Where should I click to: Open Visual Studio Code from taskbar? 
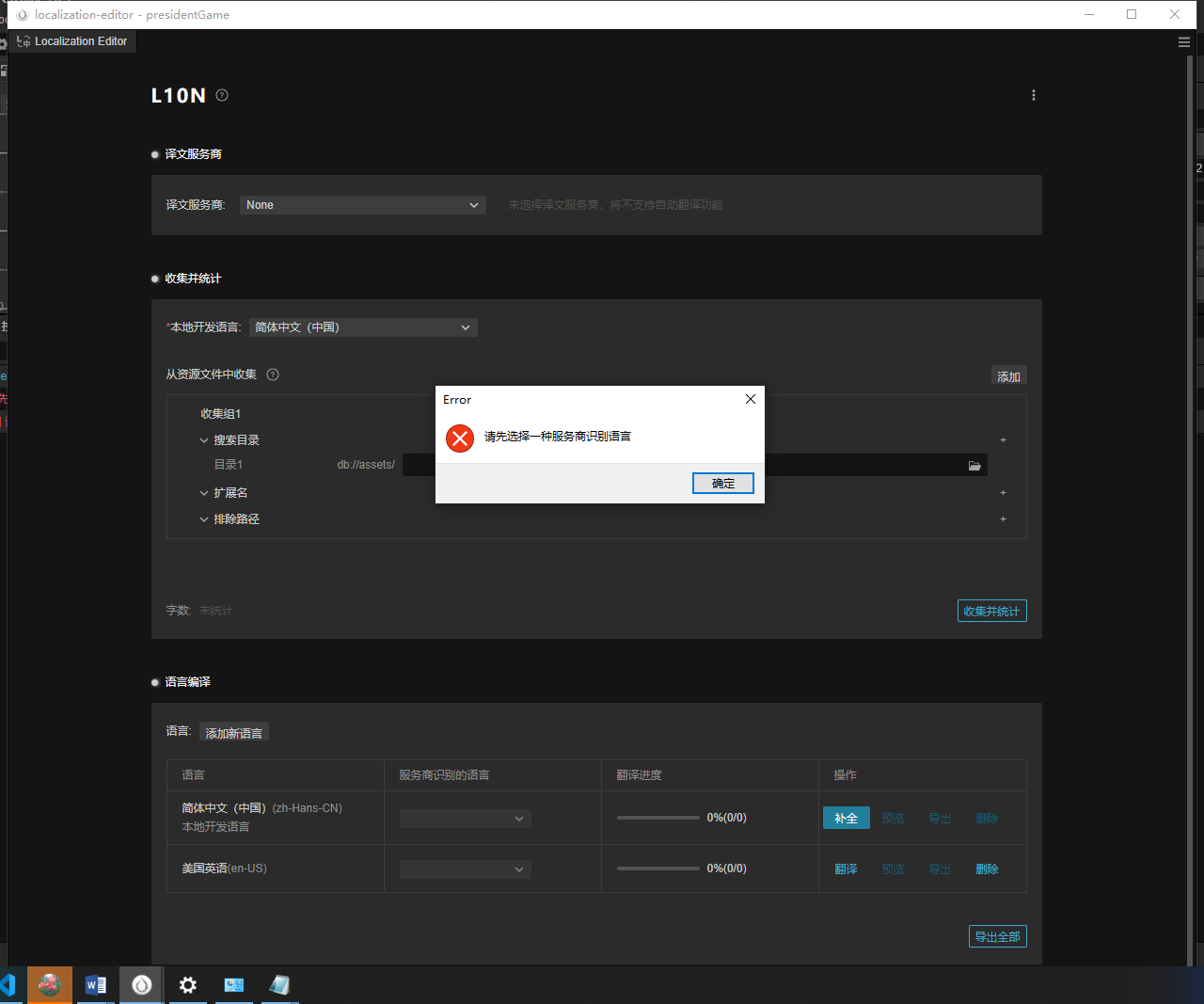coord(8,985)
